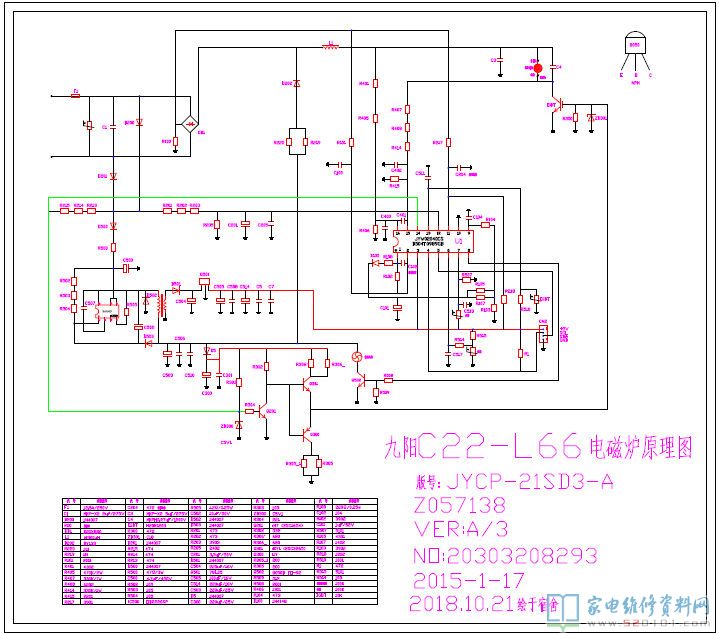Click the U1 controller IC chip
Screen dimensions: 719x634
point(433,241)
